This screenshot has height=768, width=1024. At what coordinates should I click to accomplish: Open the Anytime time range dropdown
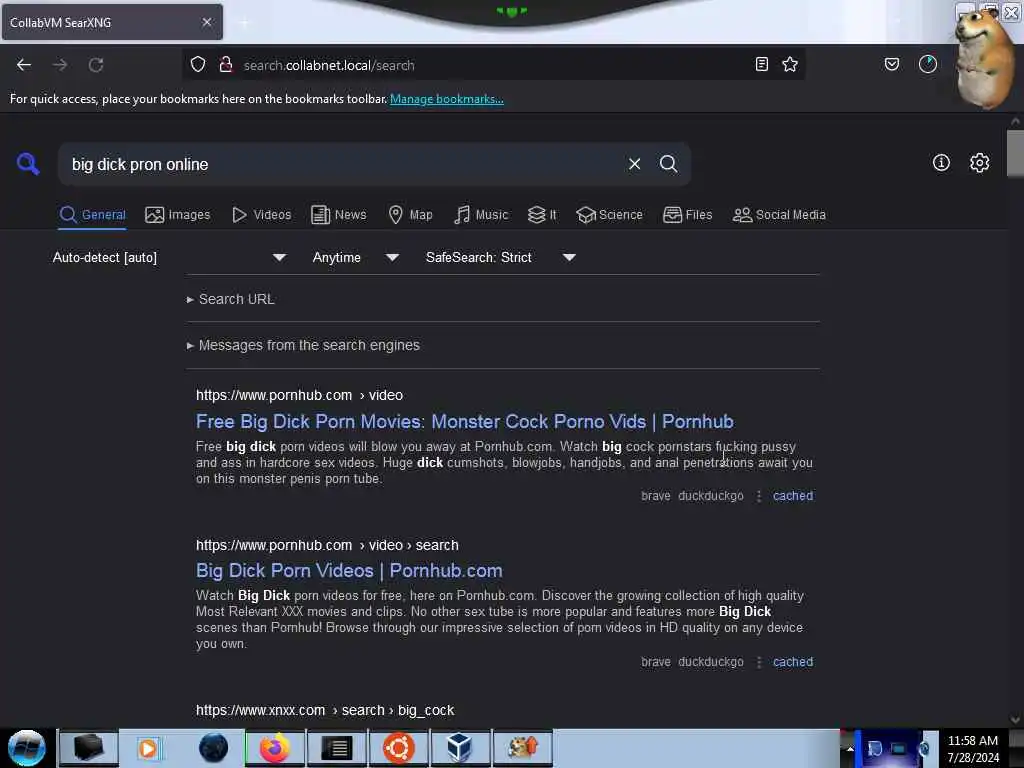point(355,257)
